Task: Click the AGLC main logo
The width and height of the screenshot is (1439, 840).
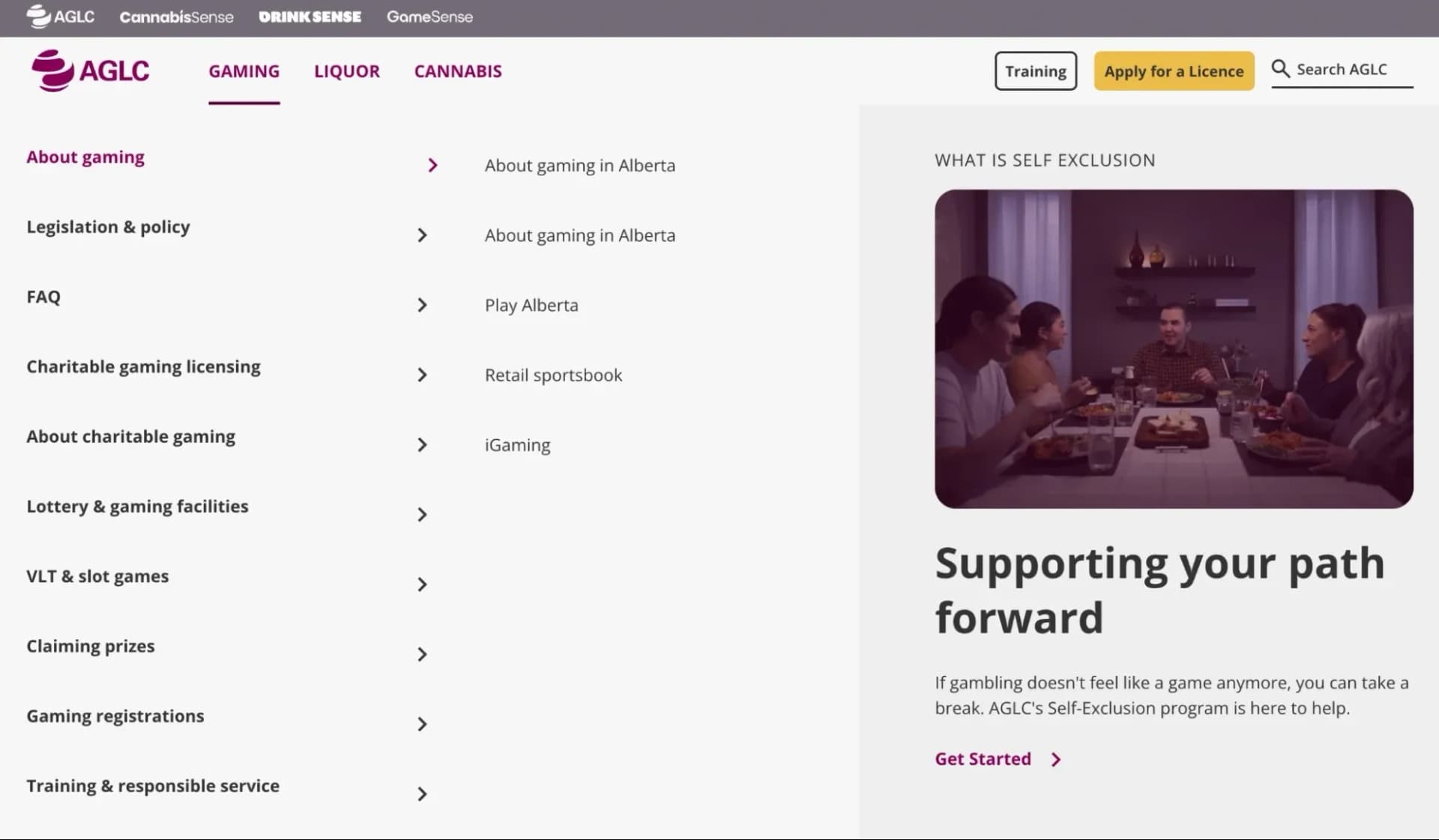Action: 90,70
